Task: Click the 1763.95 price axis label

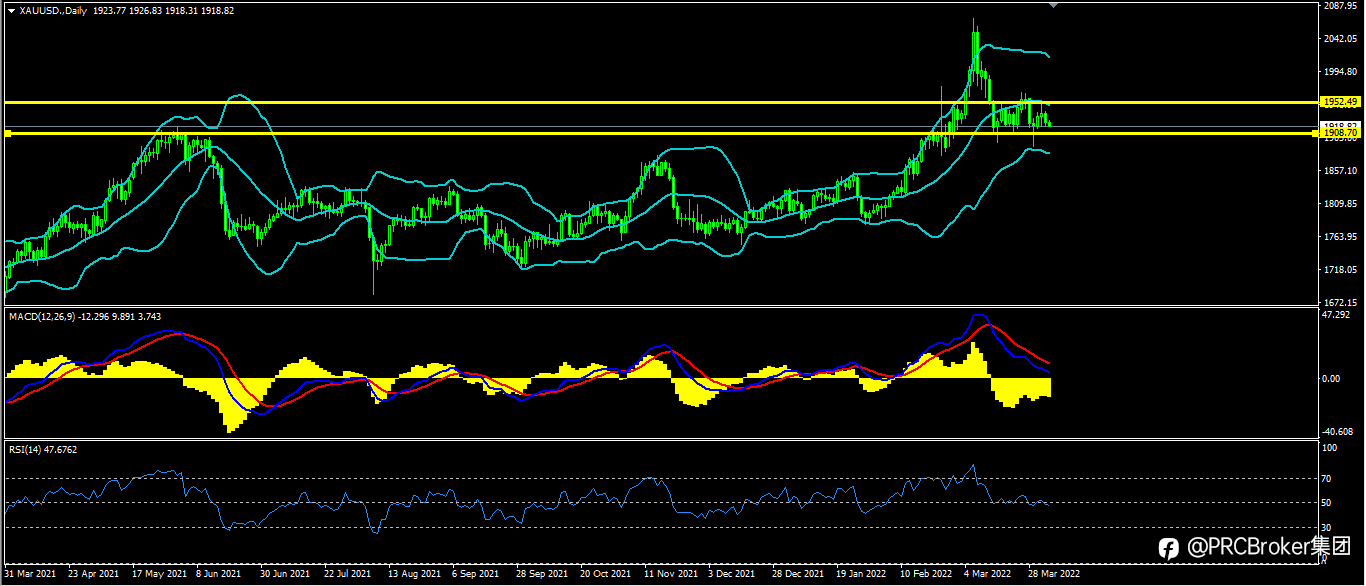Action: pyautogui.click(x=1339, y=237)
